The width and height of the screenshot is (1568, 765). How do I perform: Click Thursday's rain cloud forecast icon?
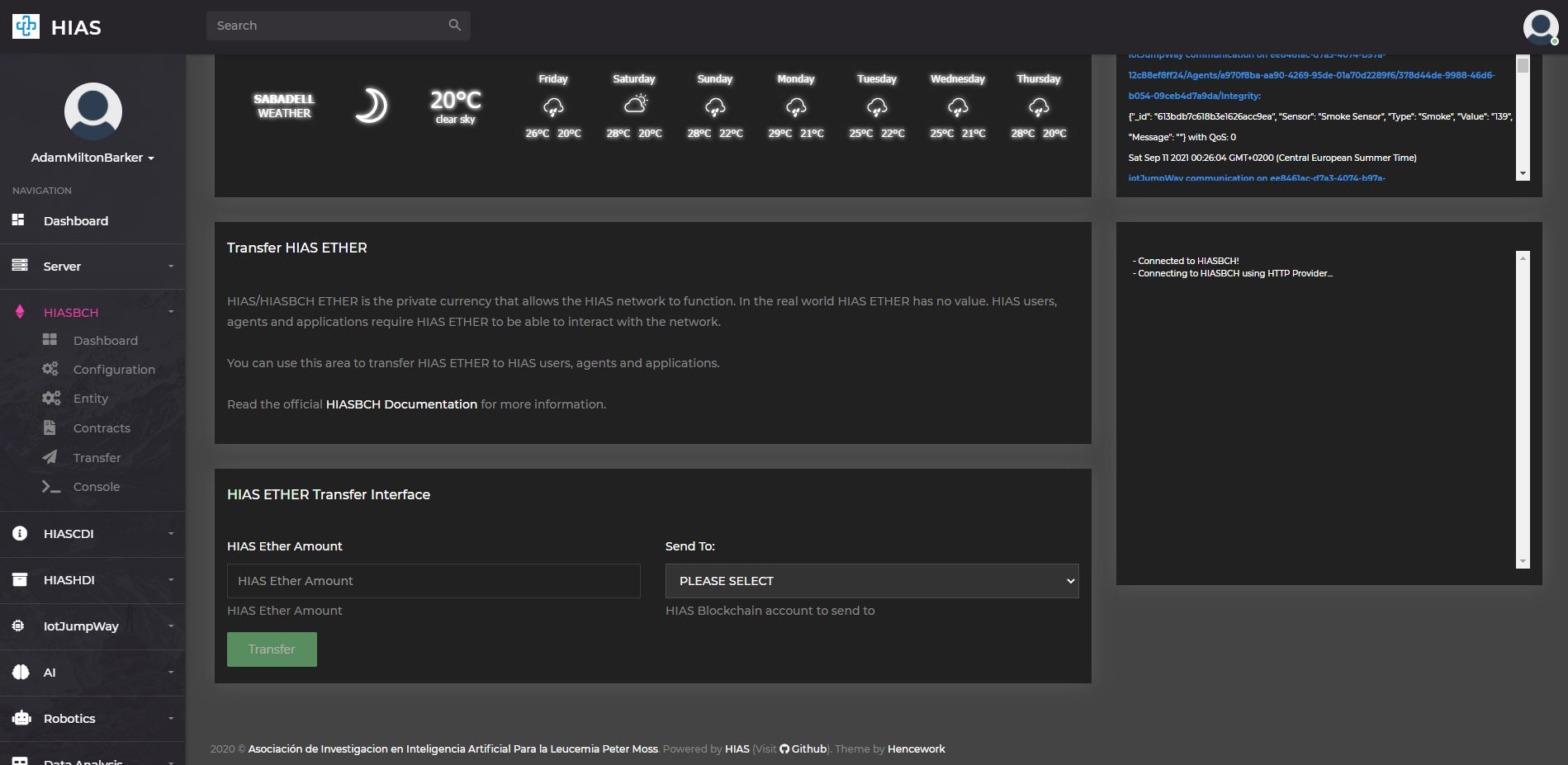(x=1039, y=106)
